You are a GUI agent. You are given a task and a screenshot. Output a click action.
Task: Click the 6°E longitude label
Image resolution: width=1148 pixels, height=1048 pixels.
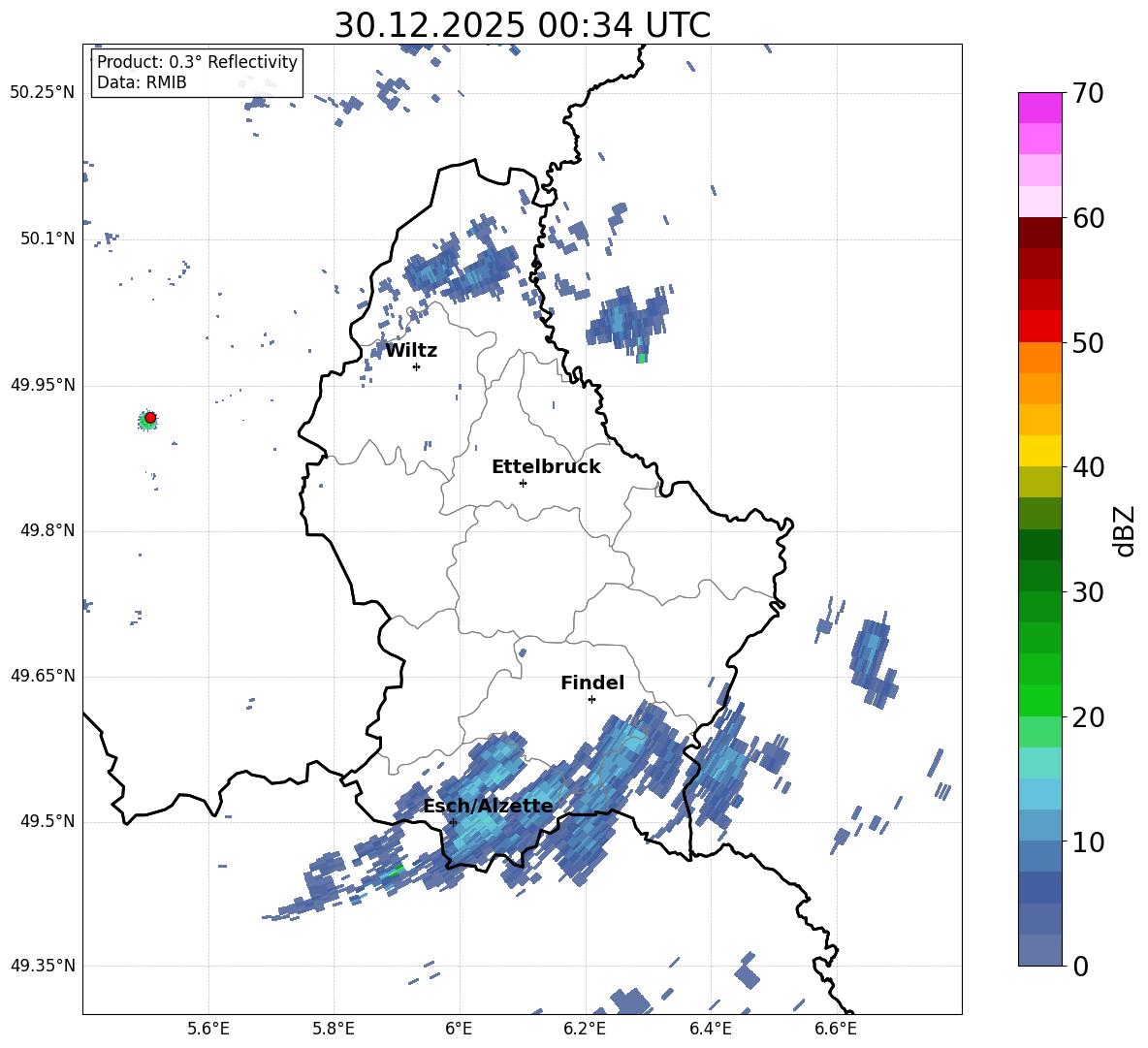pyautogui.click(x=459, y=1029)
